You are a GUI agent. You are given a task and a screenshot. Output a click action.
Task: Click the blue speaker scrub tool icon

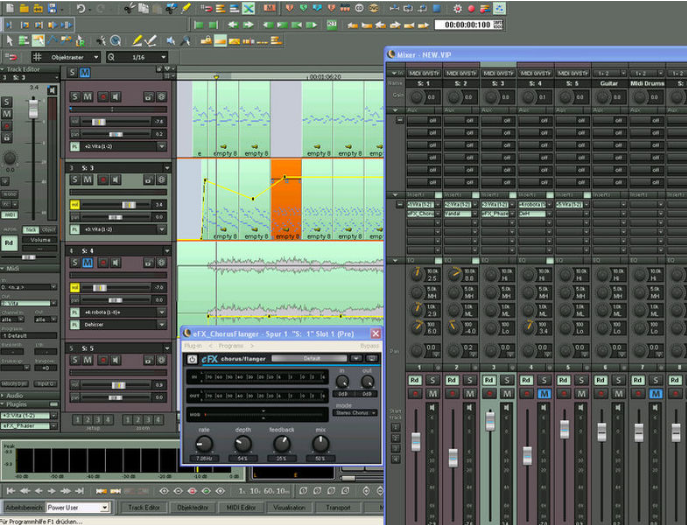(x=171, y=41)
